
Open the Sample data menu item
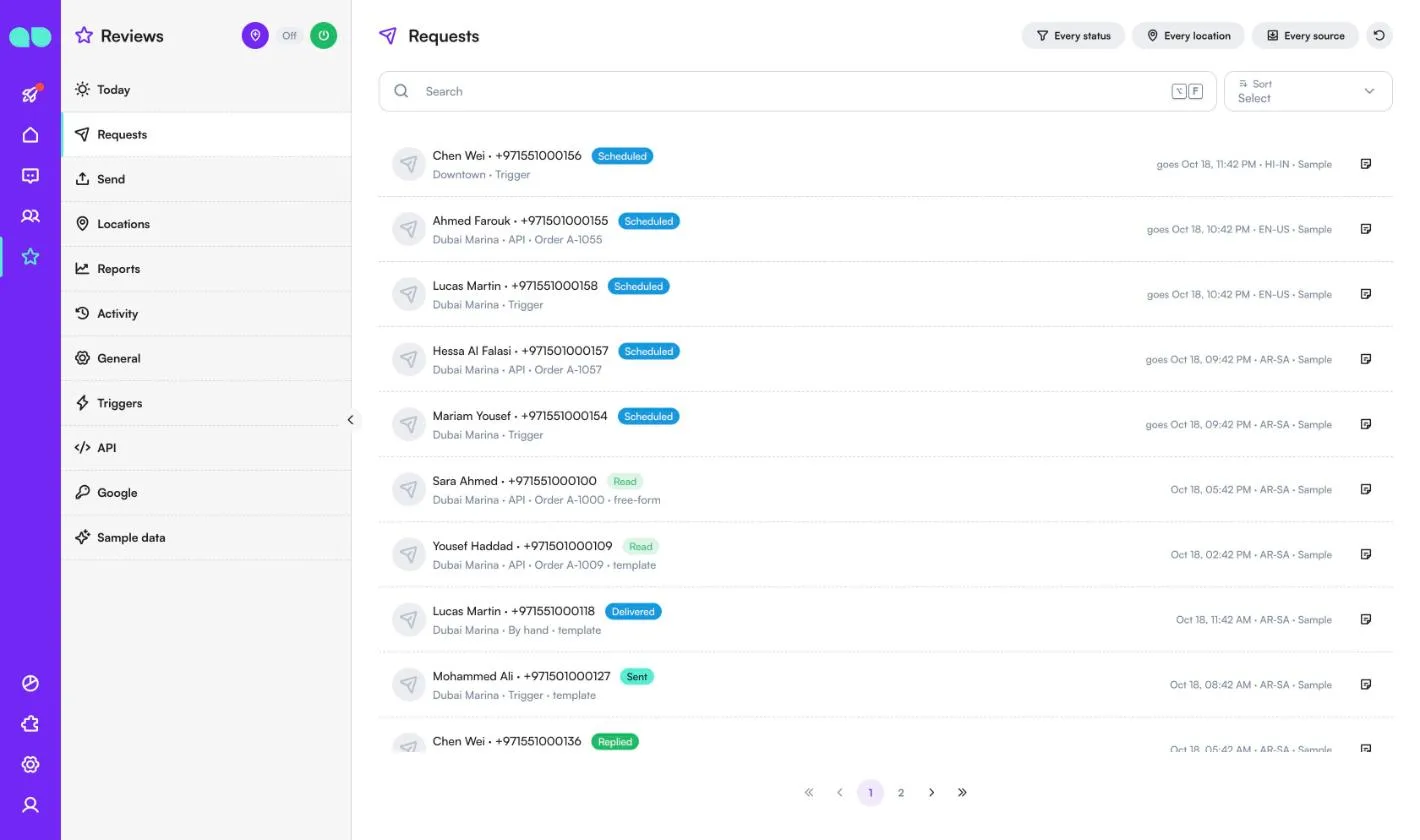click(x=206, y=537)
